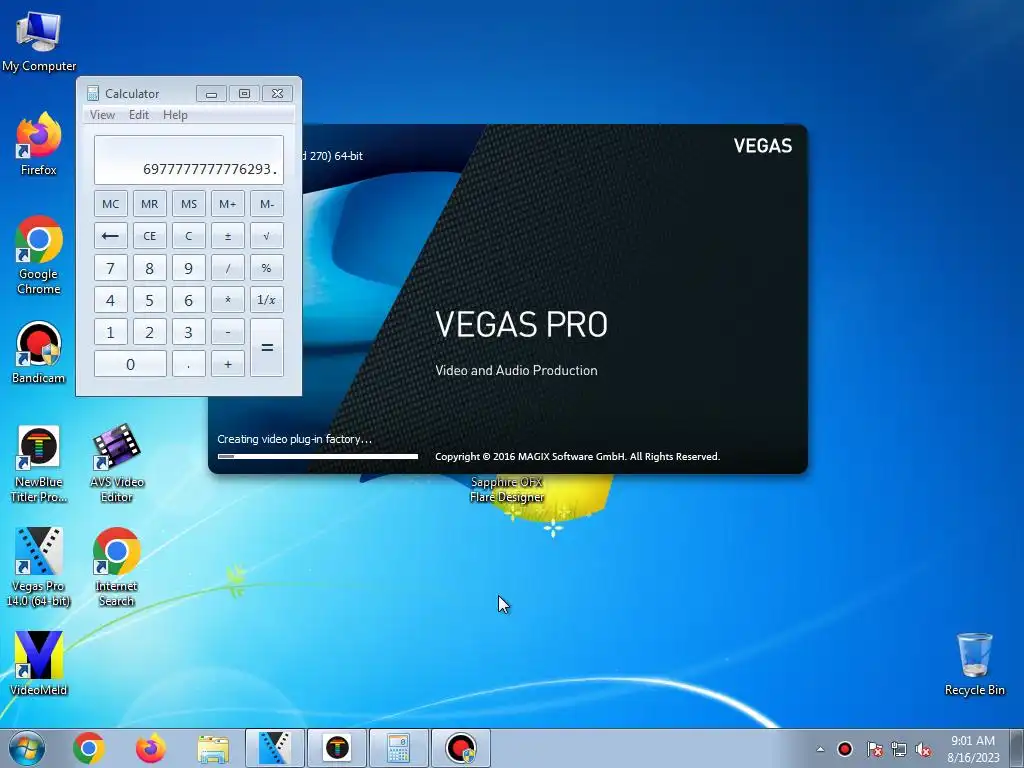Open Action Center flag tray icon
The width and height of the screenshot is (1024, 768).
(x=874, y=749)
